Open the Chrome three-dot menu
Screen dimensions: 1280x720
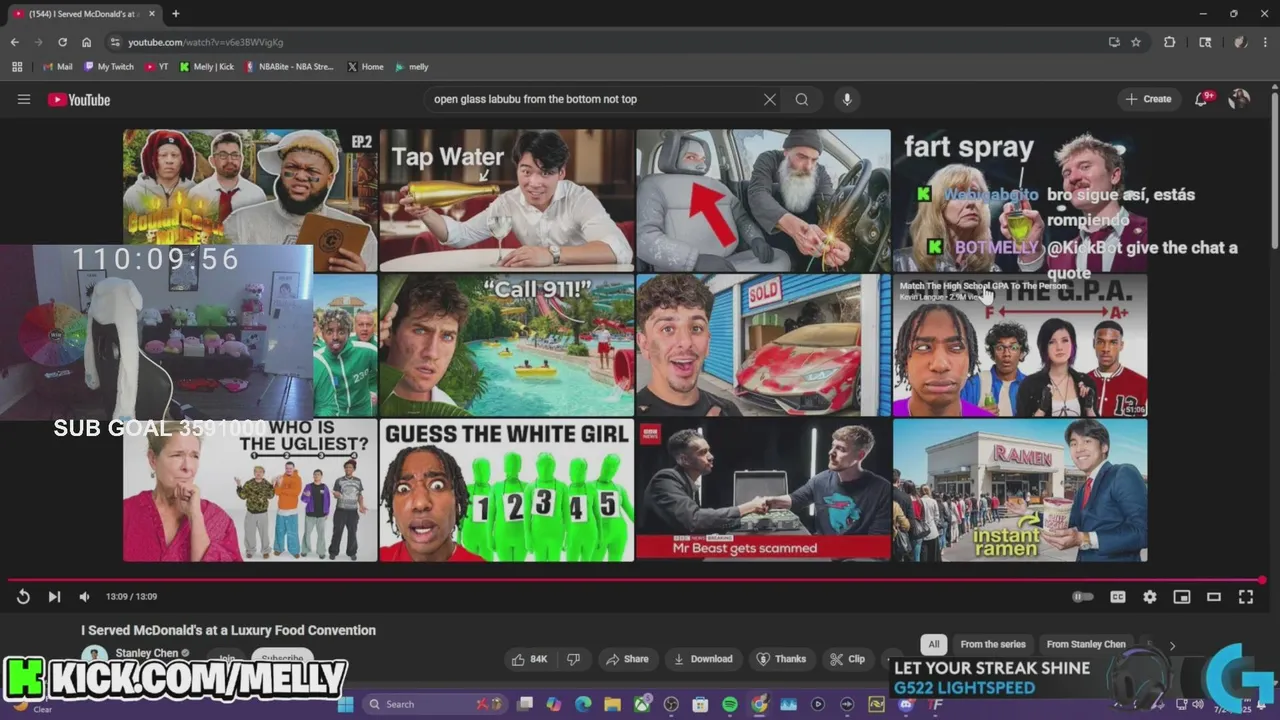click(x=1264, y=42)
